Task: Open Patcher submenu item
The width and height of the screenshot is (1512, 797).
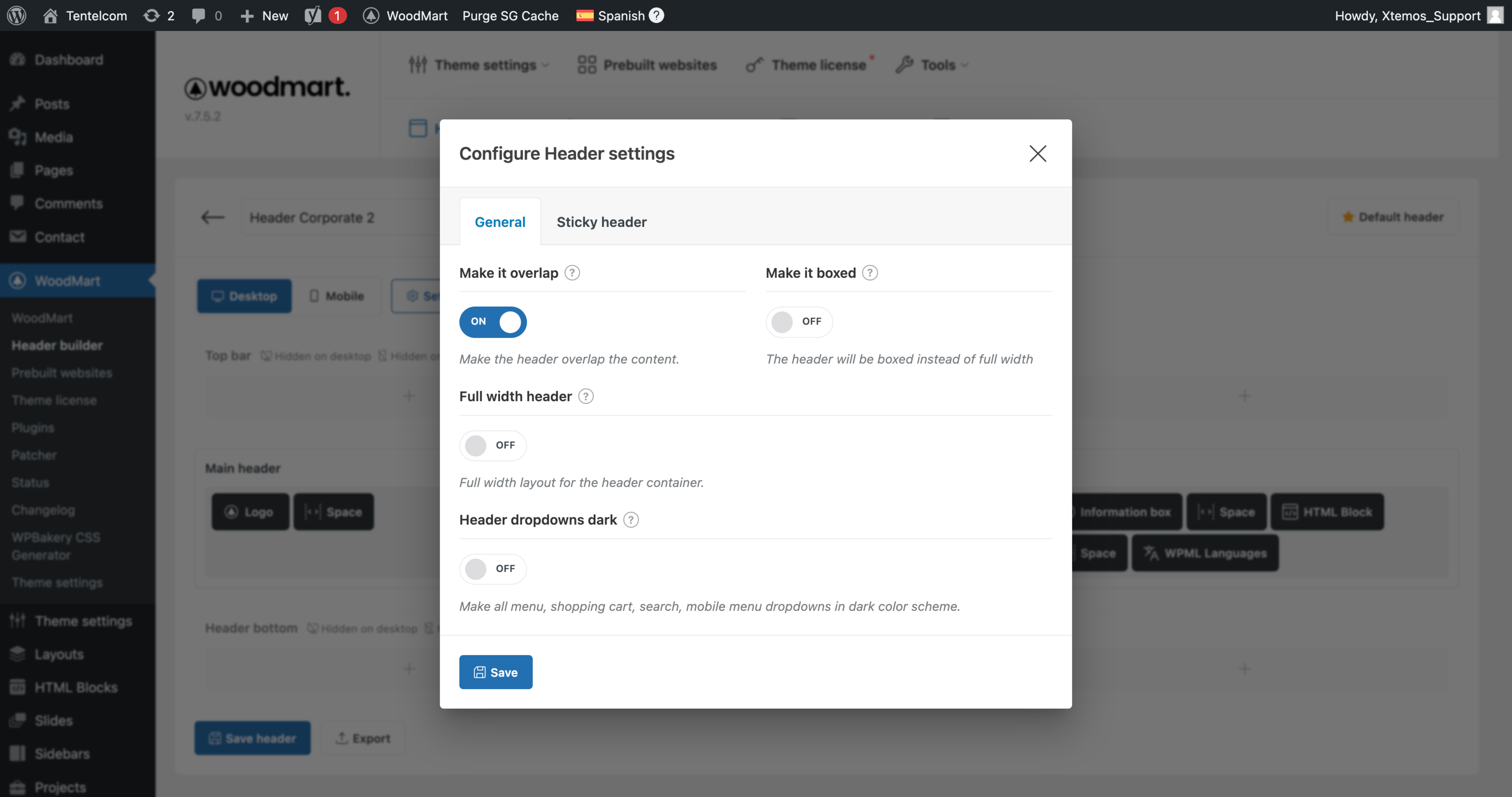Action: (x=34, y=455)
